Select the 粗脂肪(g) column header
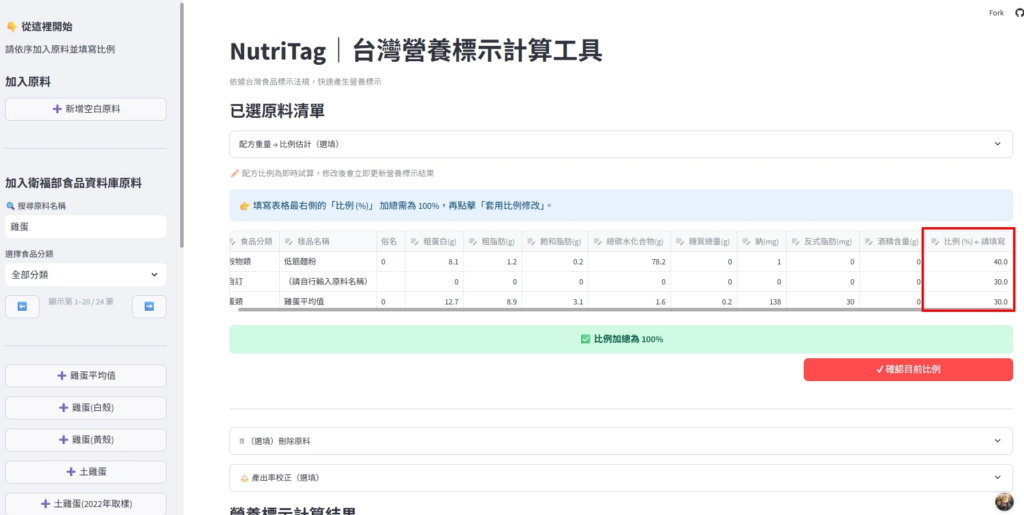The width and height of the screenshot is (1024, 515). point(492,242)
